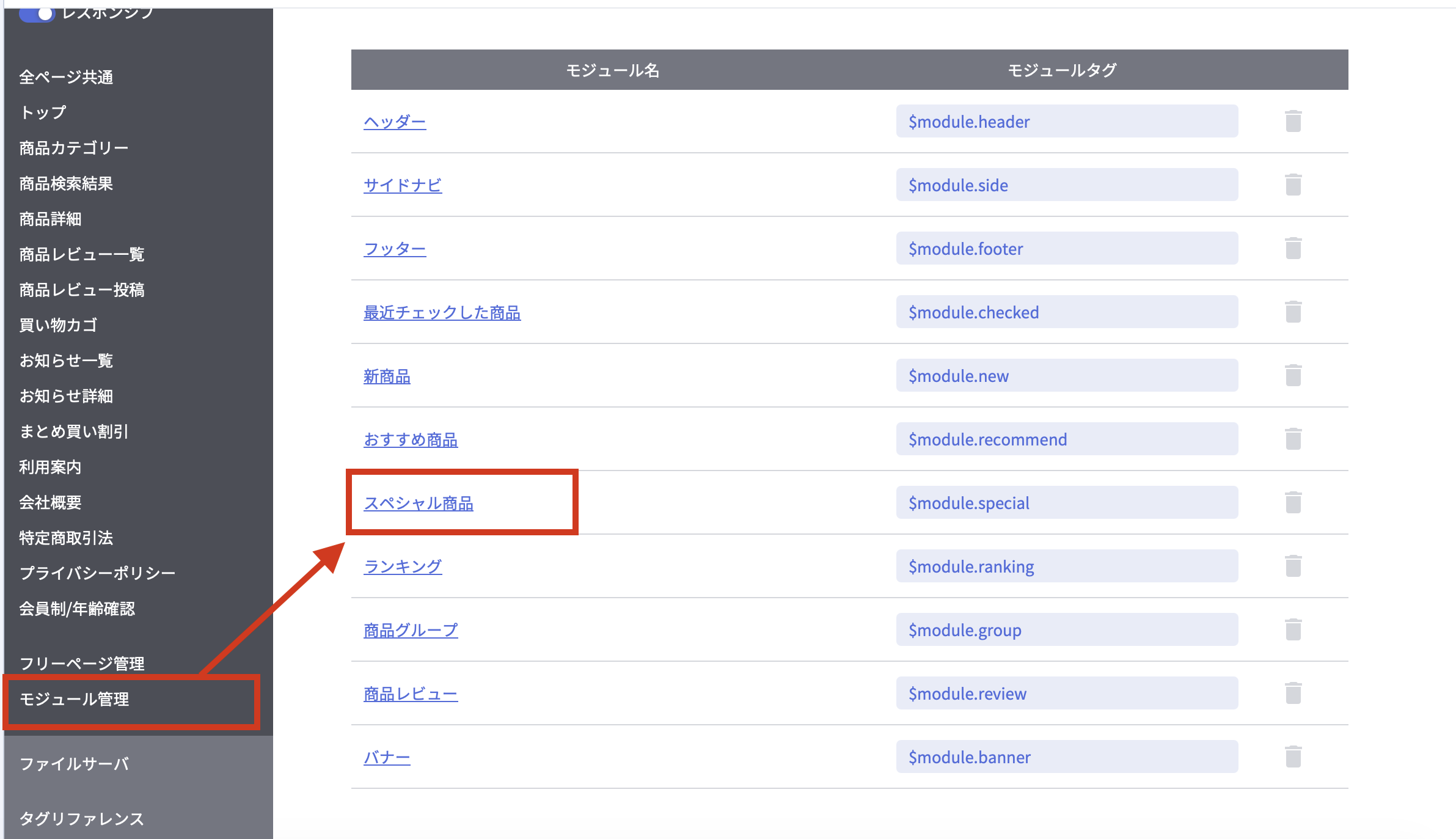This screenshot has width=1456, height=839.
Task: Click trash icon for $module.footer
Action: pos(1293,248)
